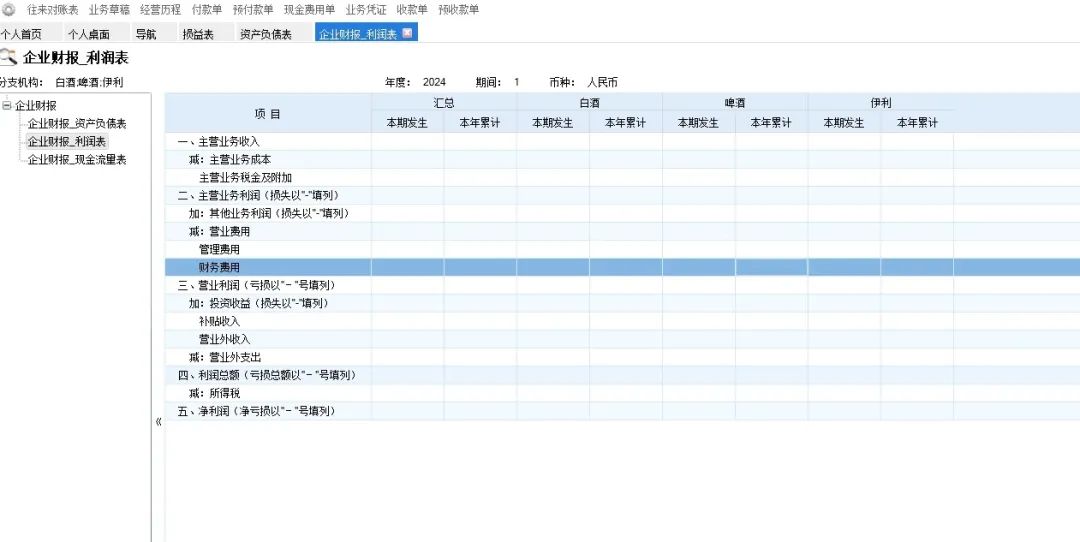Select 企业财报_利润表 in the tree
This screenshot has width=1080, height=542.
tap(67, 142)
